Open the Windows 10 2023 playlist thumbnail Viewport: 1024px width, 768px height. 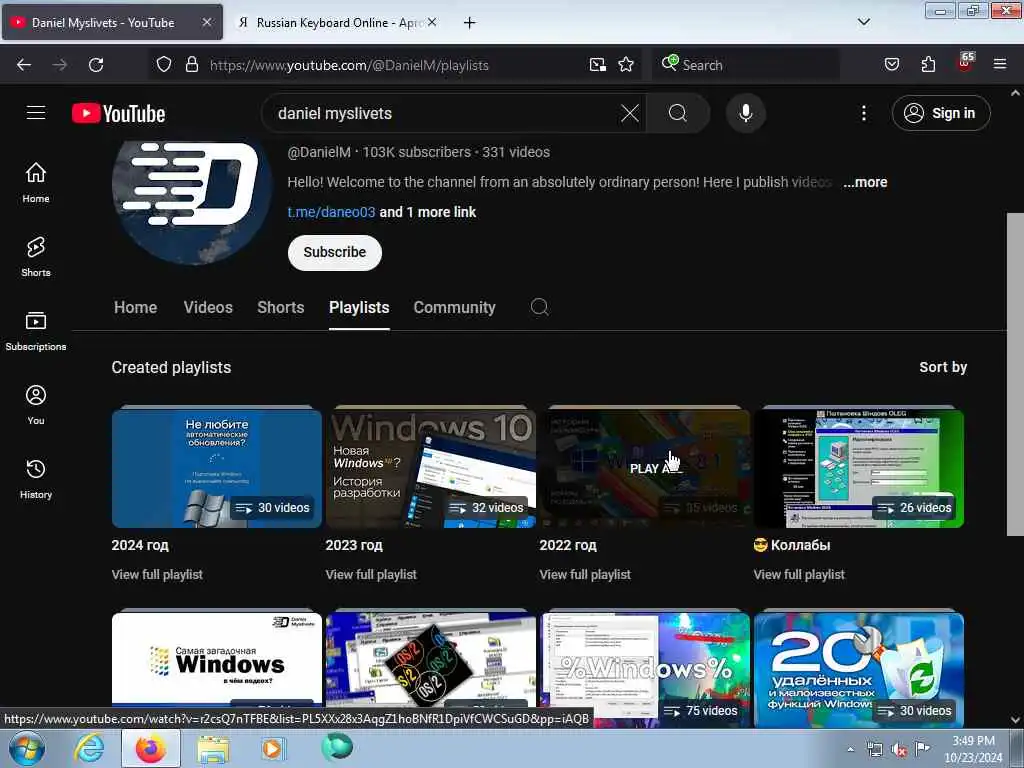[x=431, y=468]
